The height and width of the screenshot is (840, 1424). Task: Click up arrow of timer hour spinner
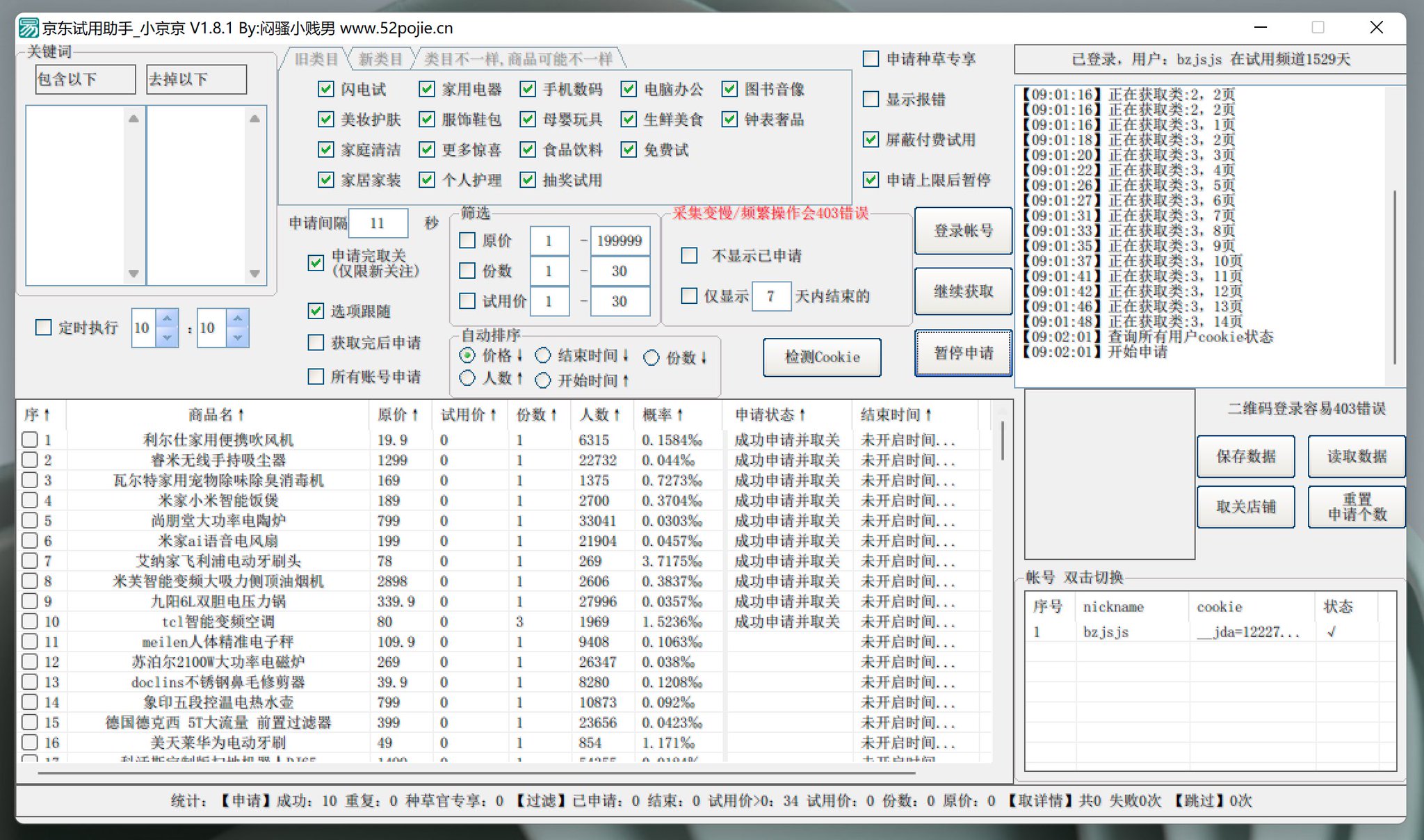(167, 319)
